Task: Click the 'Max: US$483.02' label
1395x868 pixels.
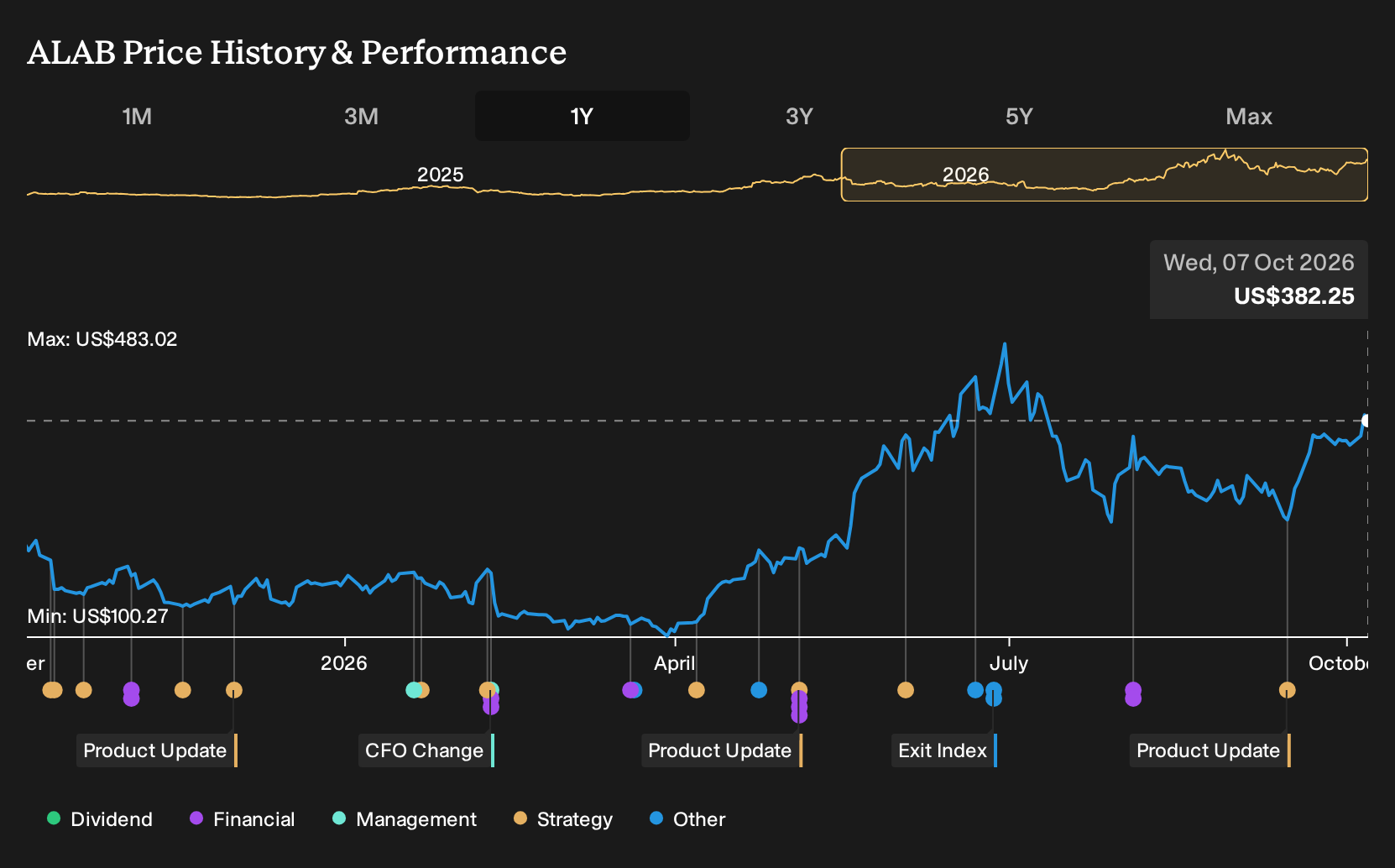Action: 102,339
